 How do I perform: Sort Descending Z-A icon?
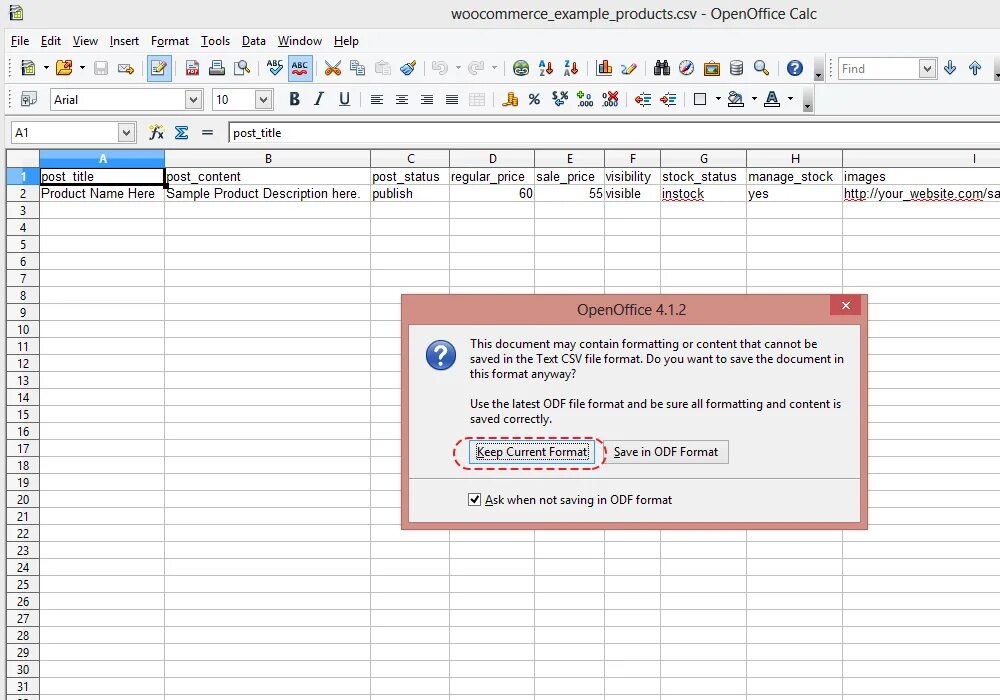(x=571, y=68)
